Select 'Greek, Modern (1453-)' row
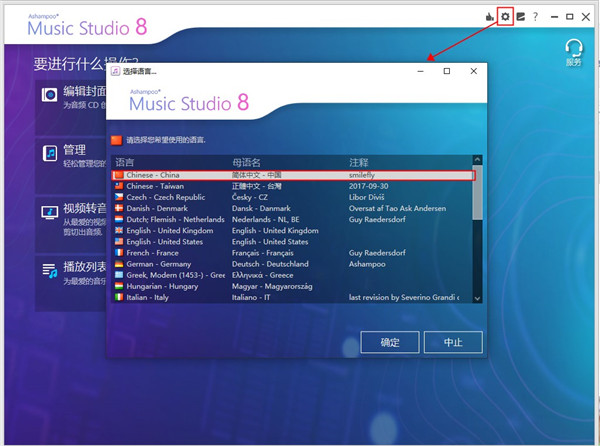The image size is (600, 446). 293,275
